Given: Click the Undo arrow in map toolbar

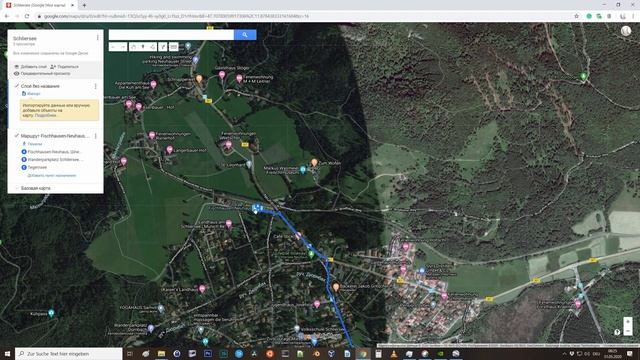Looking at the screenshot, I should [113, 47].
